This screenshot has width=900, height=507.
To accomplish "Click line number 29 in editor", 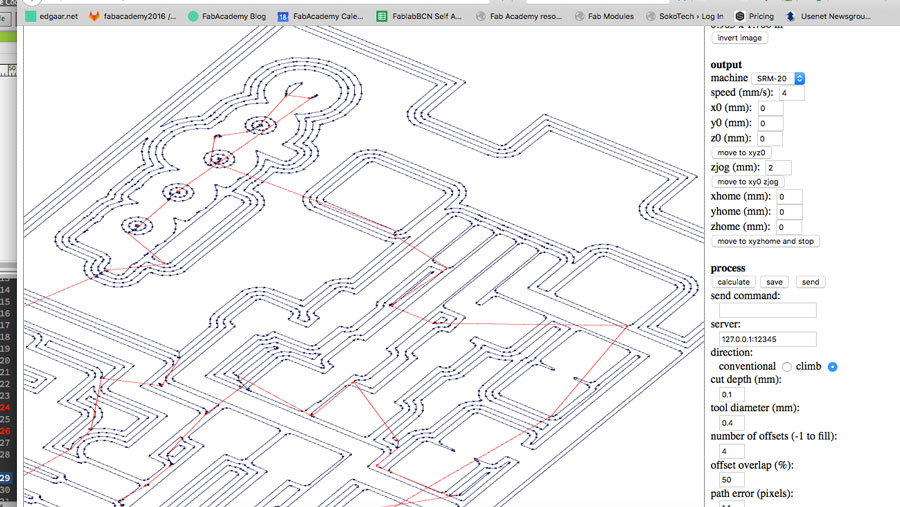I will coord(5,478).
